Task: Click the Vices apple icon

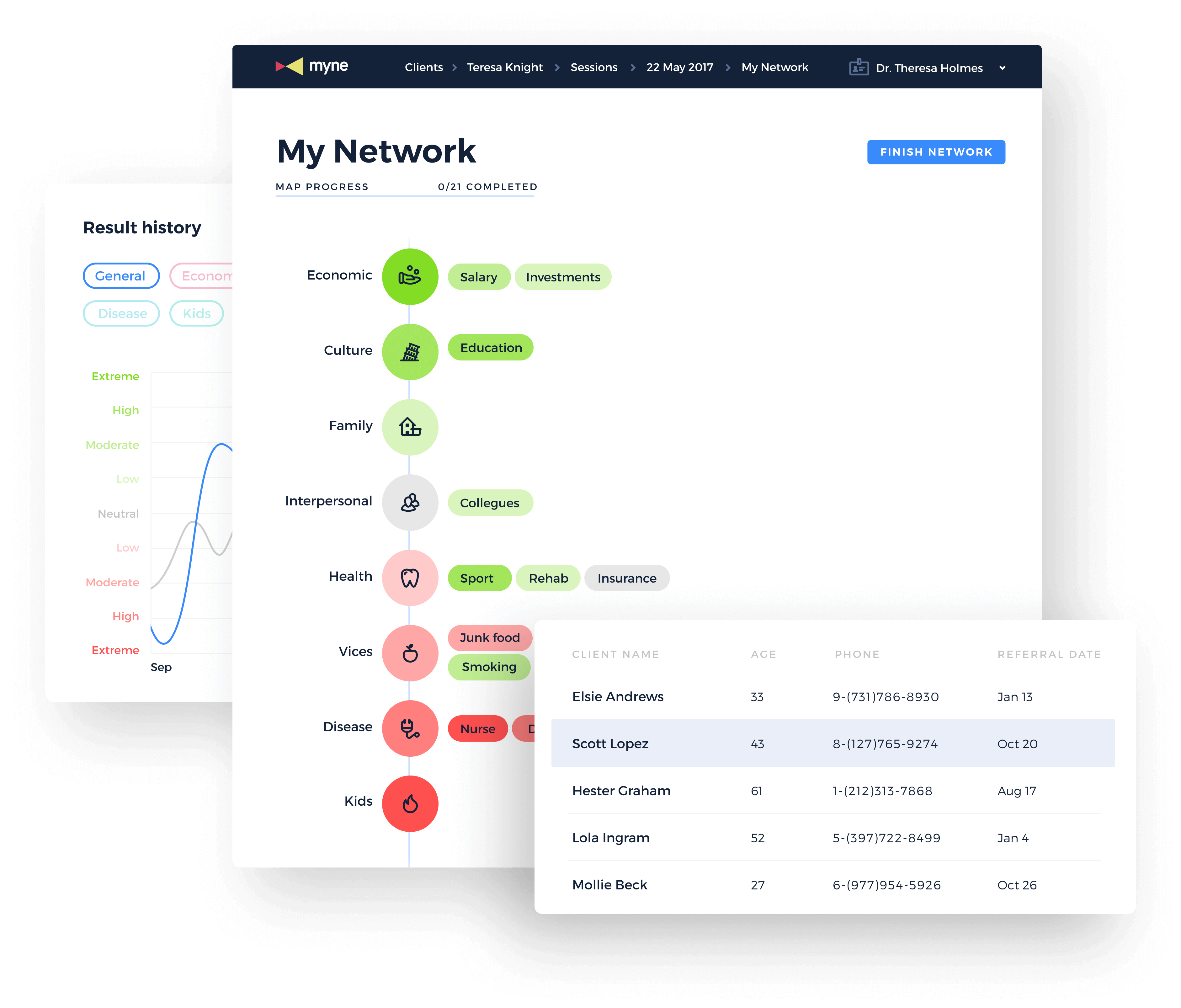Action: [x=410, y=653]
